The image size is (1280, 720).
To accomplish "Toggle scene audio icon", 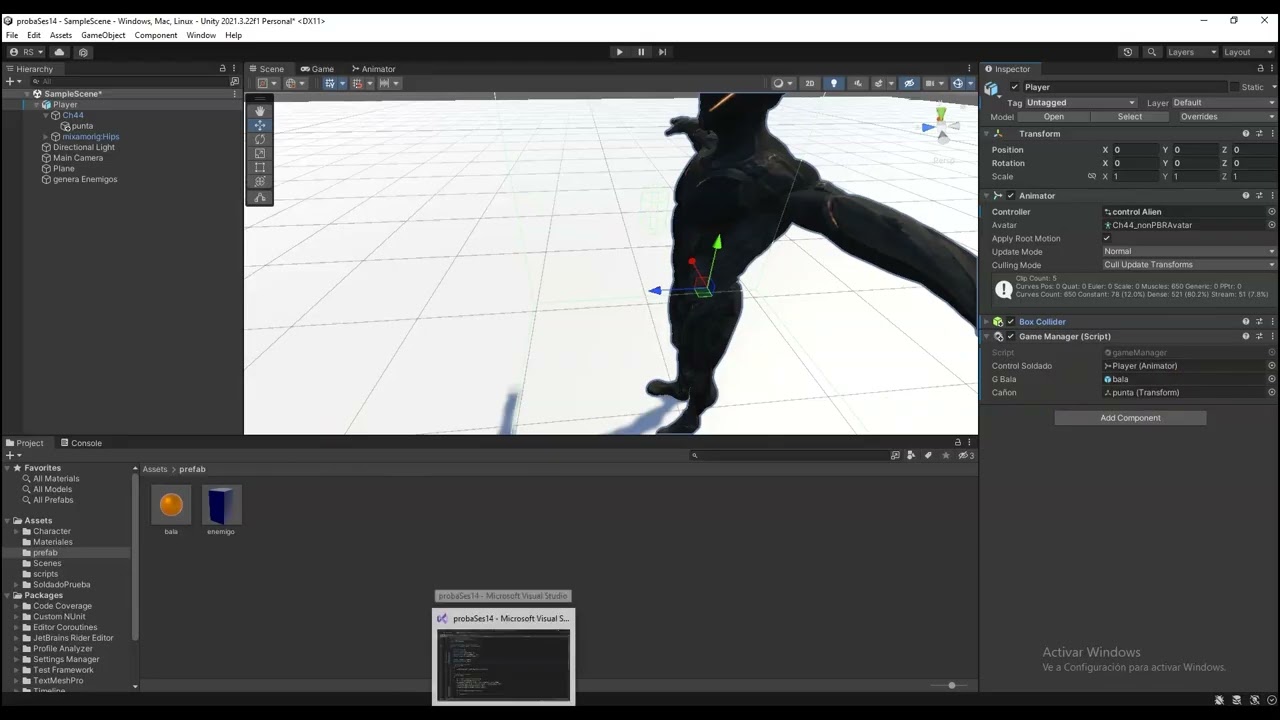I will [856, 83].
